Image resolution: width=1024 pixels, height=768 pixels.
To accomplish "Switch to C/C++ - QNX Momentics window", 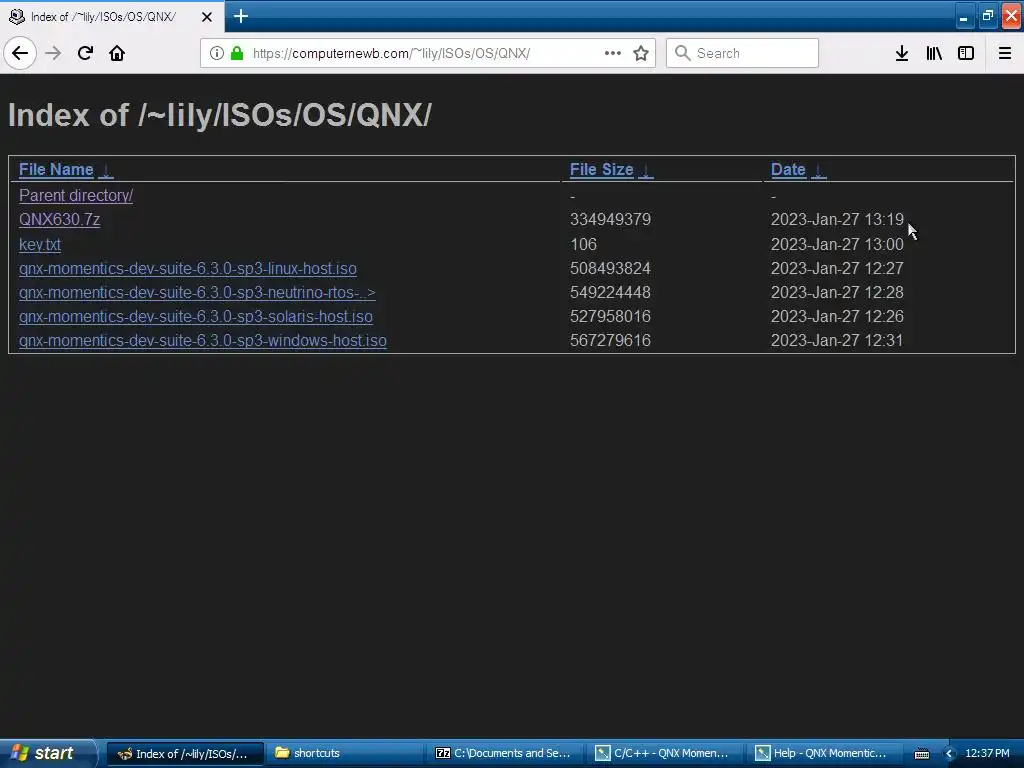I will point(665,753).
